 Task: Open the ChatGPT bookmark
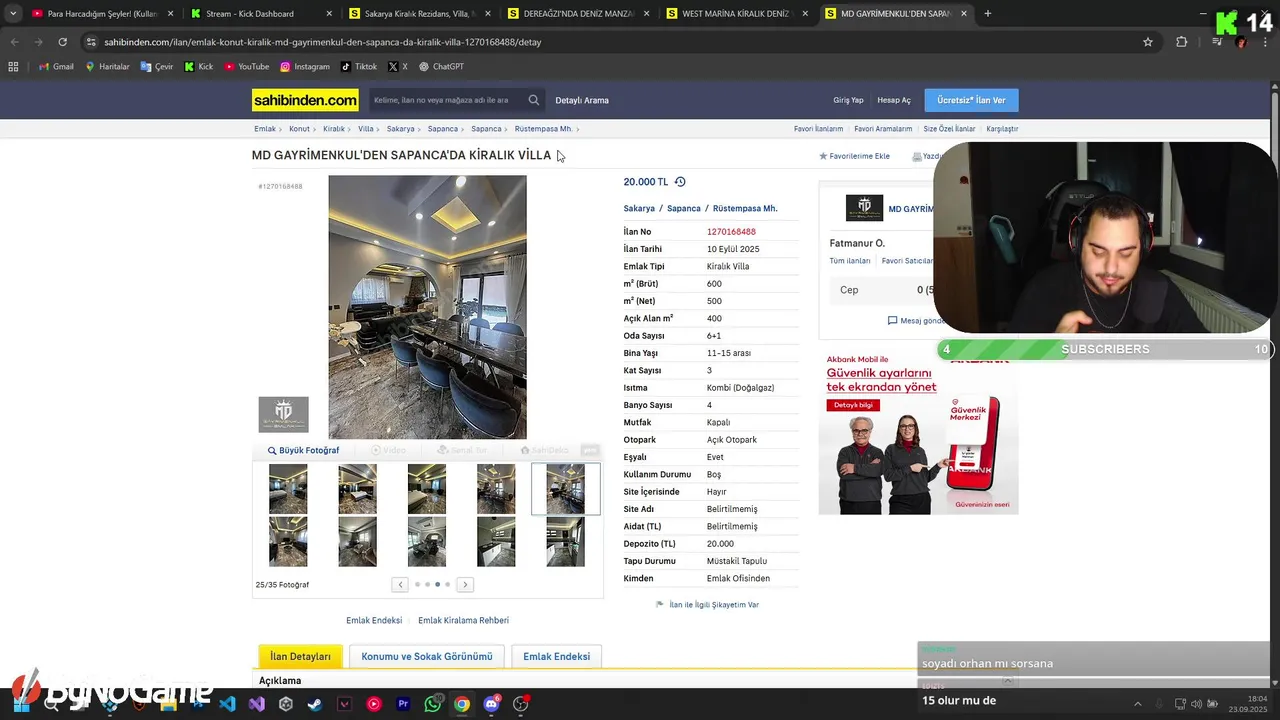click(x=441, y=66)
